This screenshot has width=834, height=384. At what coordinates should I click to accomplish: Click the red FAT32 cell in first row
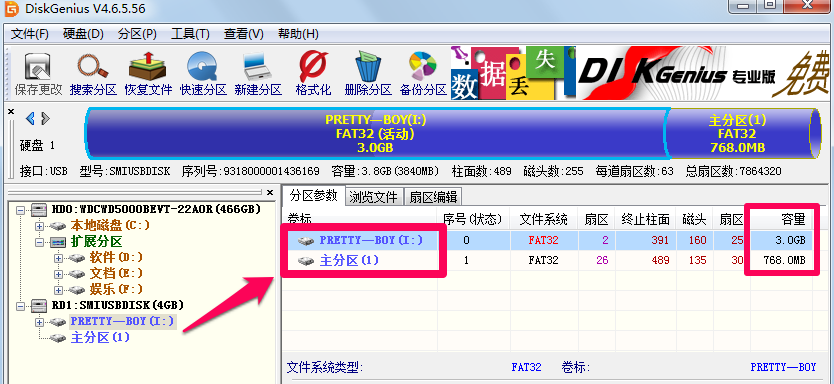(543, 240)
